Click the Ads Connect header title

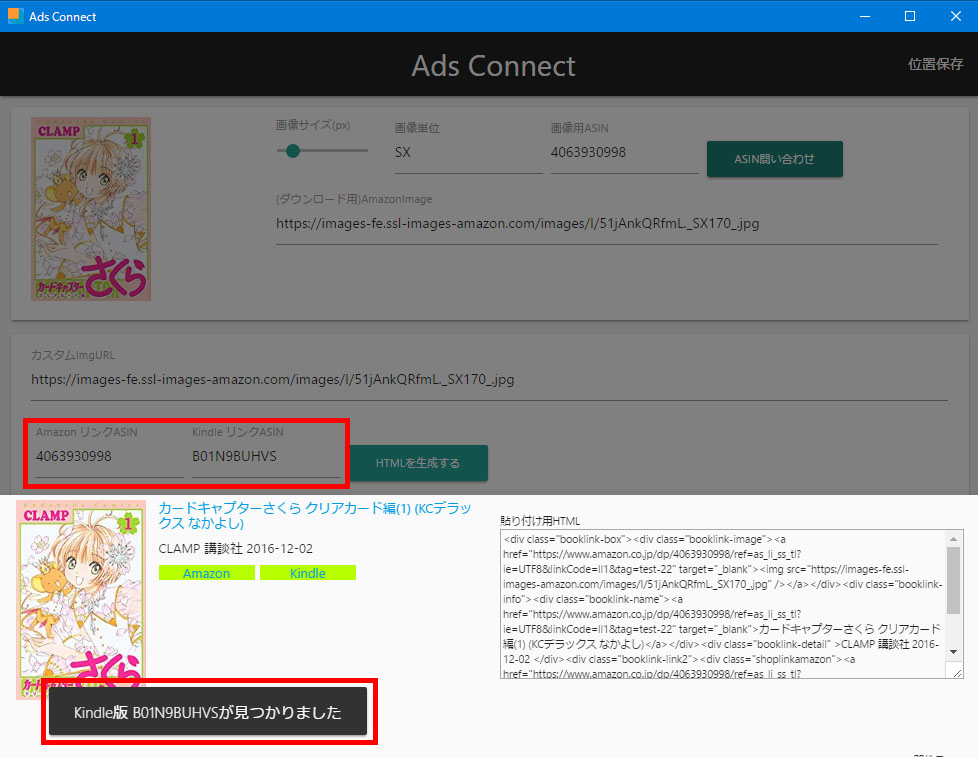coord(493,65)
